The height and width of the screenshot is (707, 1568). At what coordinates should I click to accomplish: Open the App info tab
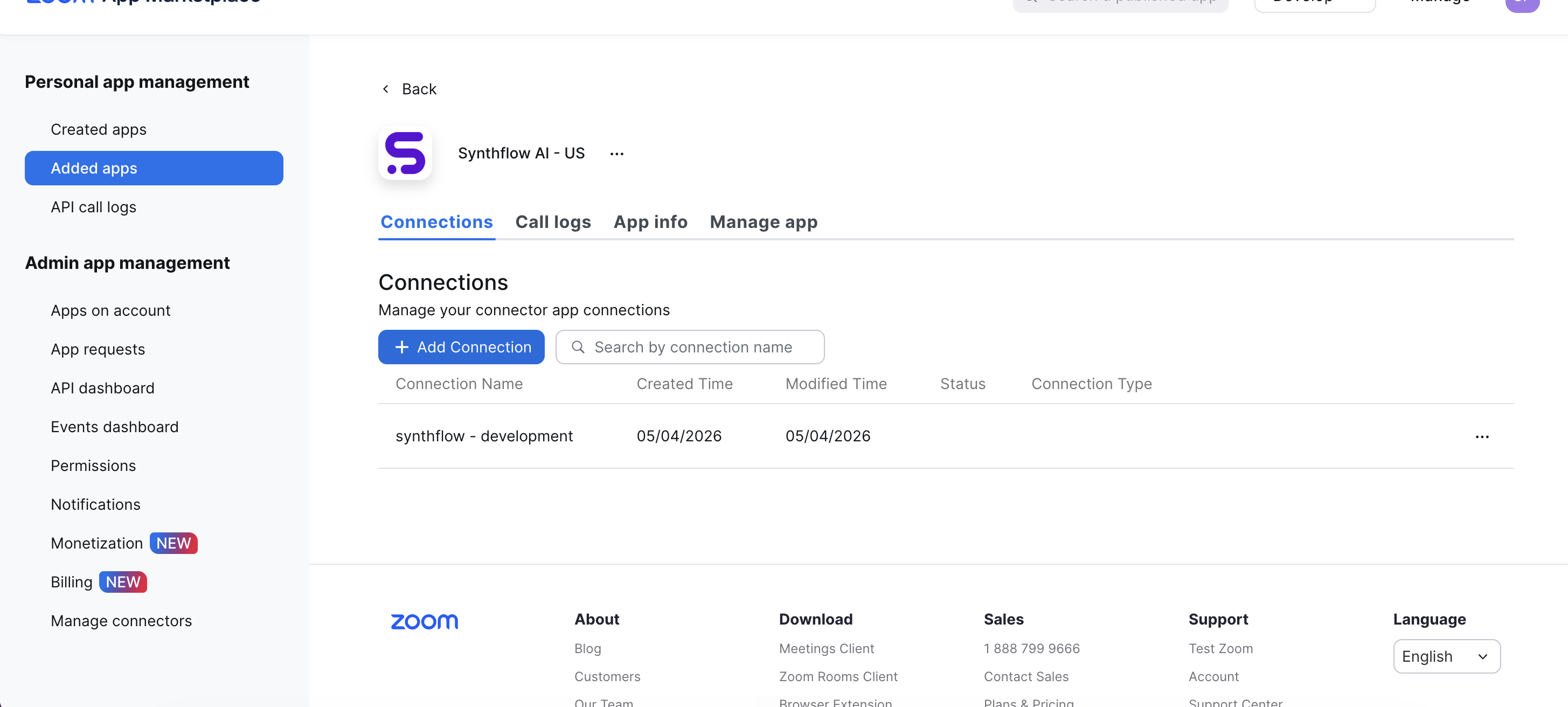[650, 221]
